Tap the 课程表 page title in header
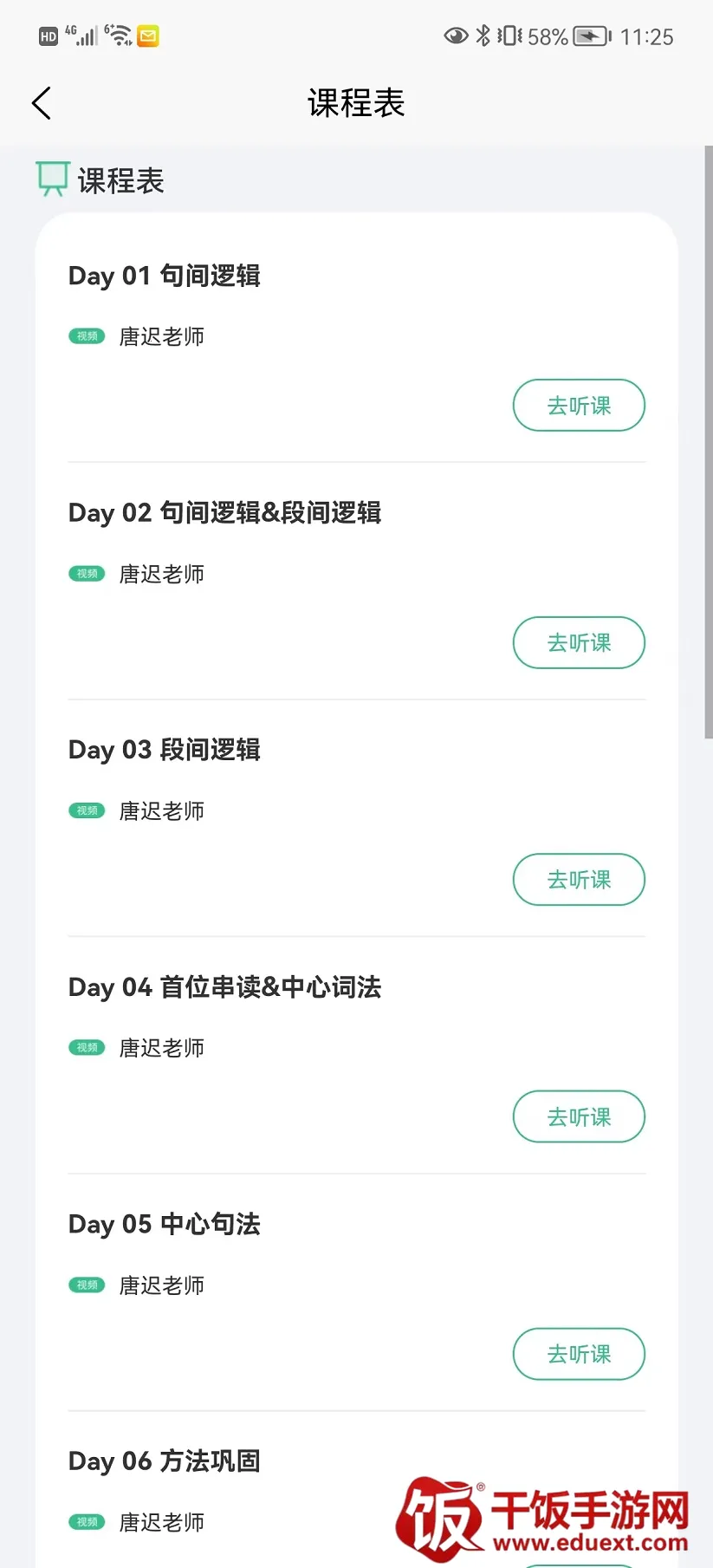This screenshot has height=1568, width=713. [356, 103]
